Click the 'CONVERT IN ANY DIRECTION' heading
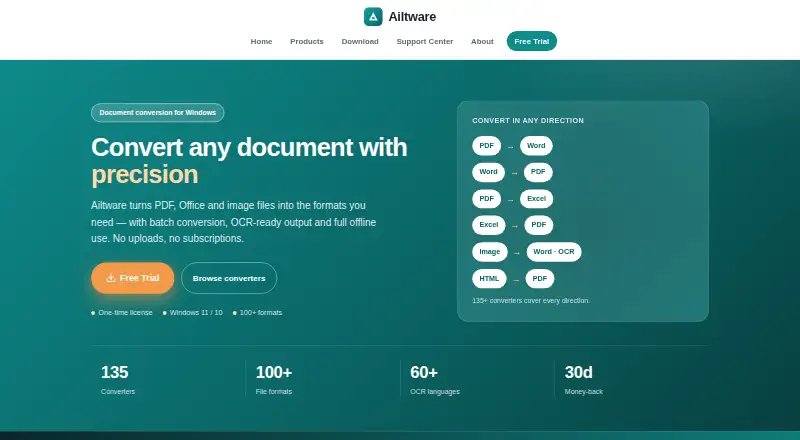800x440 pixels. [x=528, y=120]
